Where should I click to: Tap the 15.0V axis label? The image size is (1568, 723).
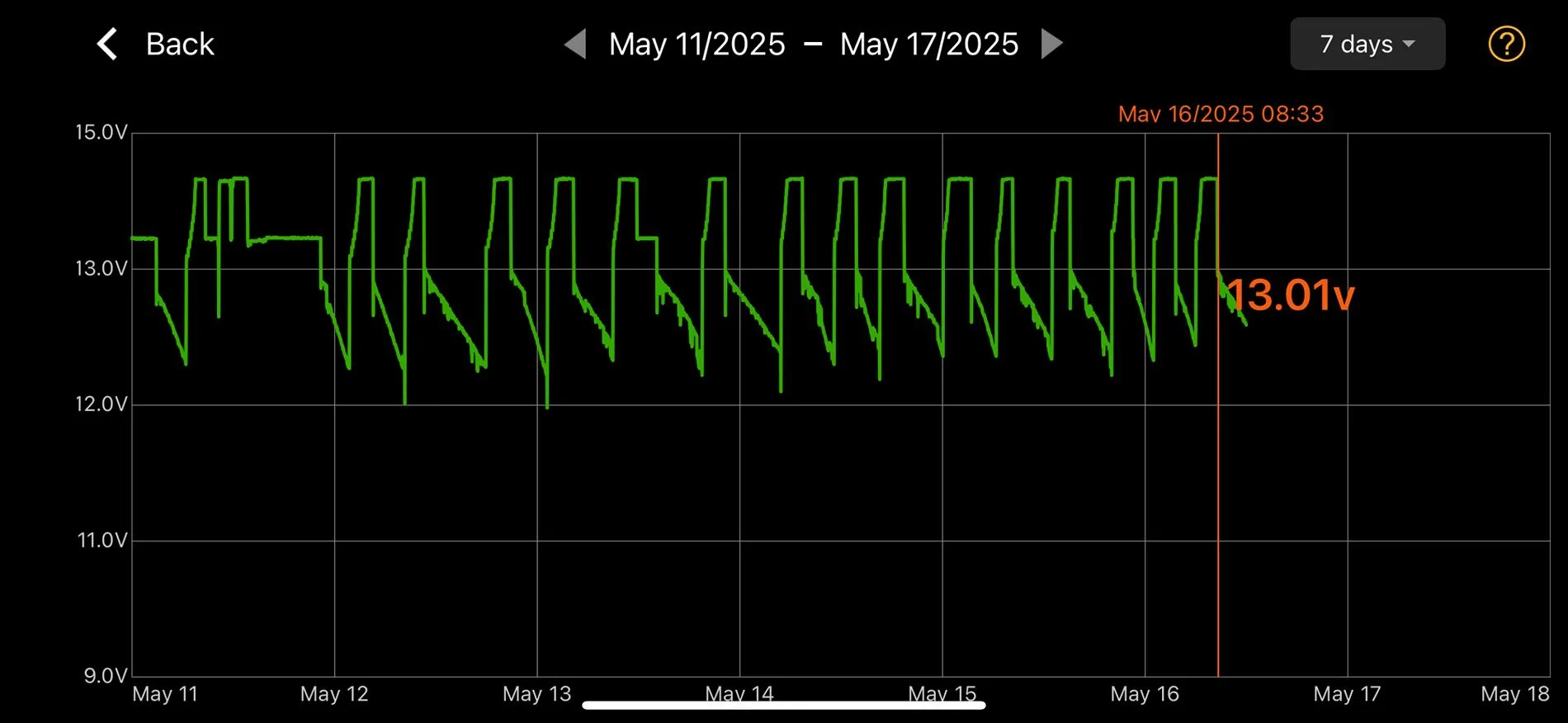tap(102, 132)
